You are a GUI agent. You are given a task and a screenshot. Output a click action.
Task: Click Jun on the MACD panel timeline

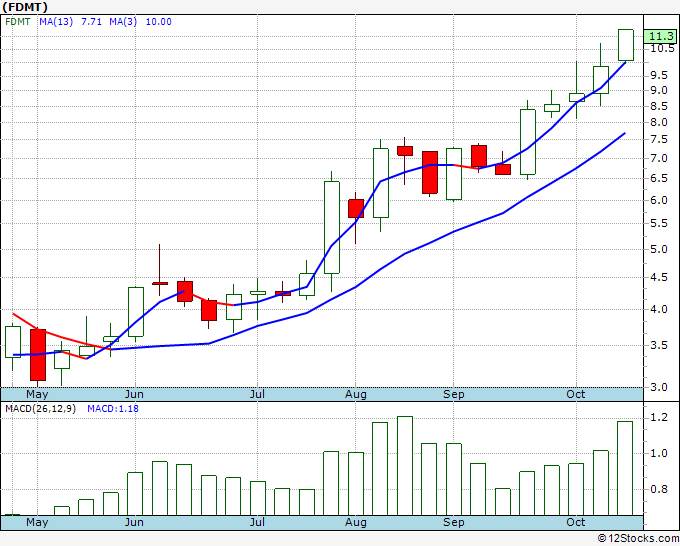[x=134, y=522]
